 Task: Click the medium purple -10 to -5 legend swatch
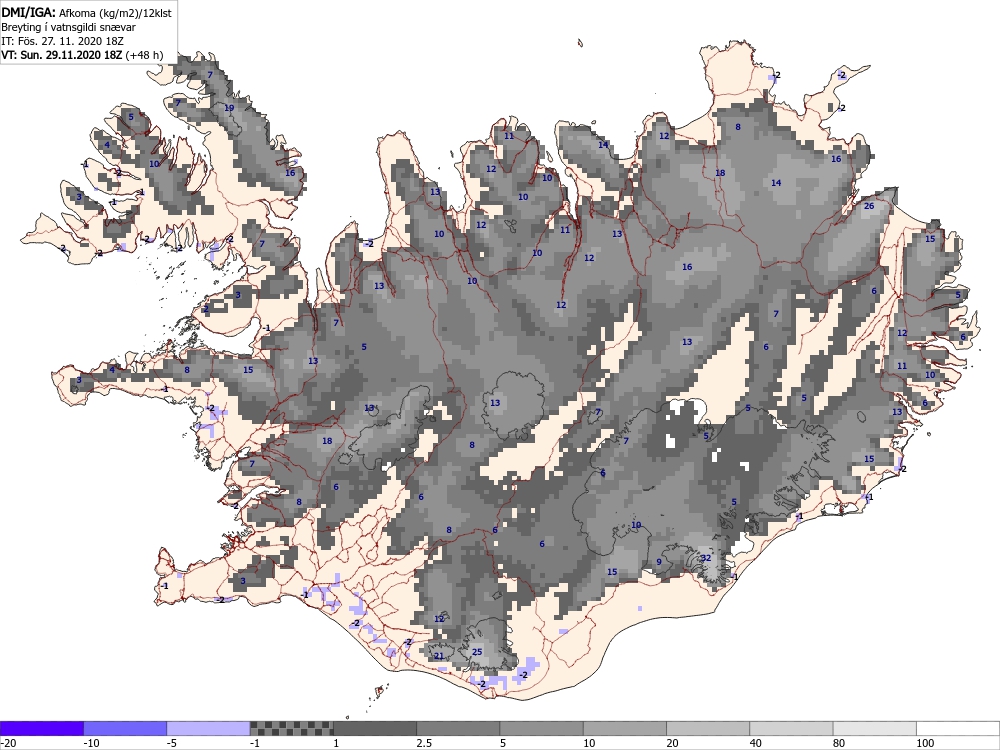click(x=125, y=728)
